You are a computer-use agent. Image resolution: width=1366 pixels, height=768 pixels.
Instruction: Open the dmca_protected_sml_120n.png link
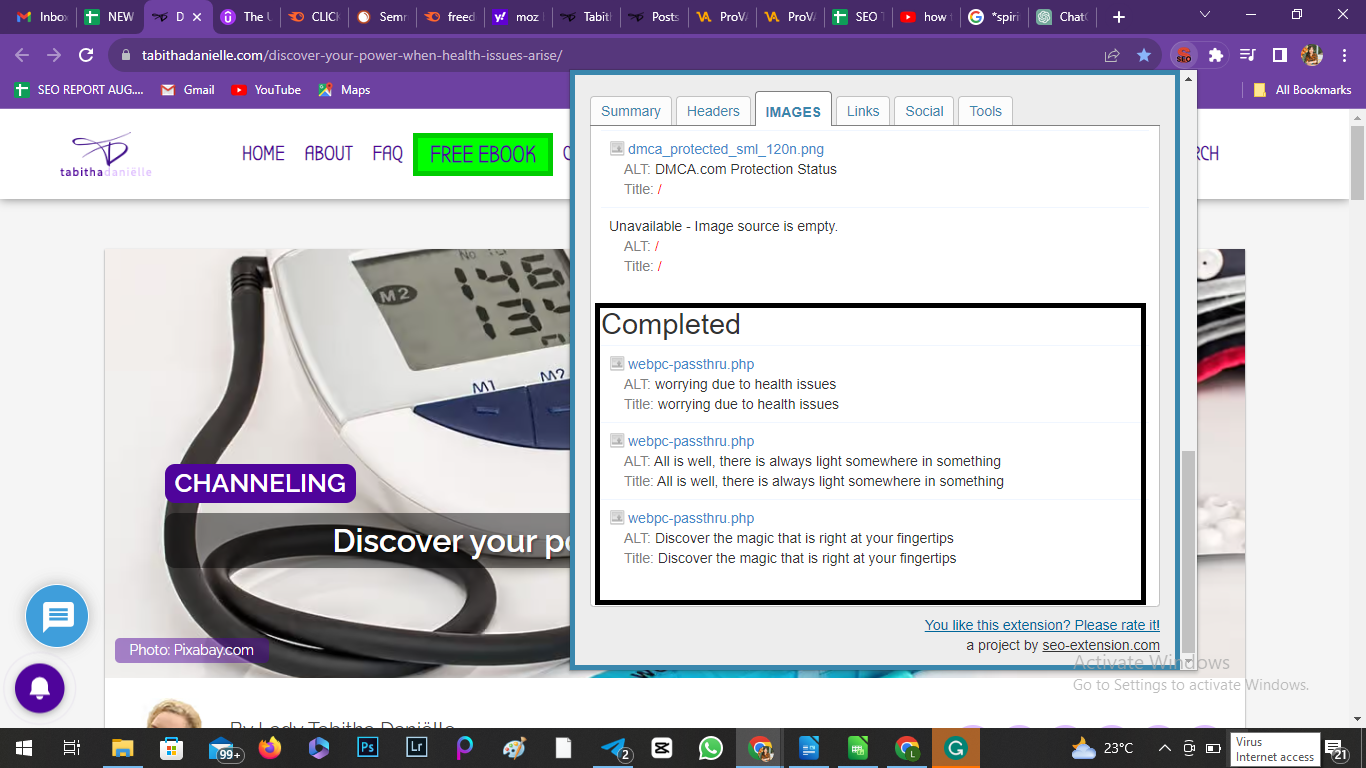coord(726,149)
